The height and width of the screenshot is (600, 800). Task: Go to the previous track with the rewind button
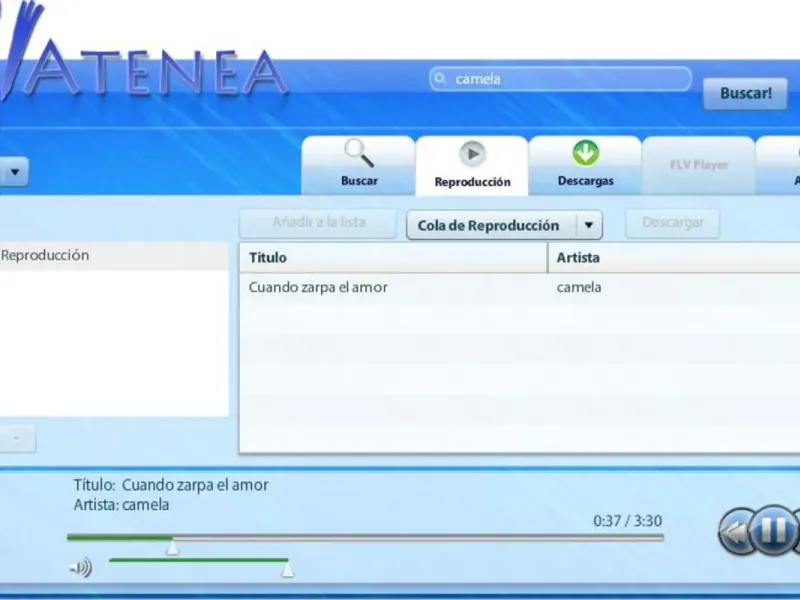coord(735,532)
